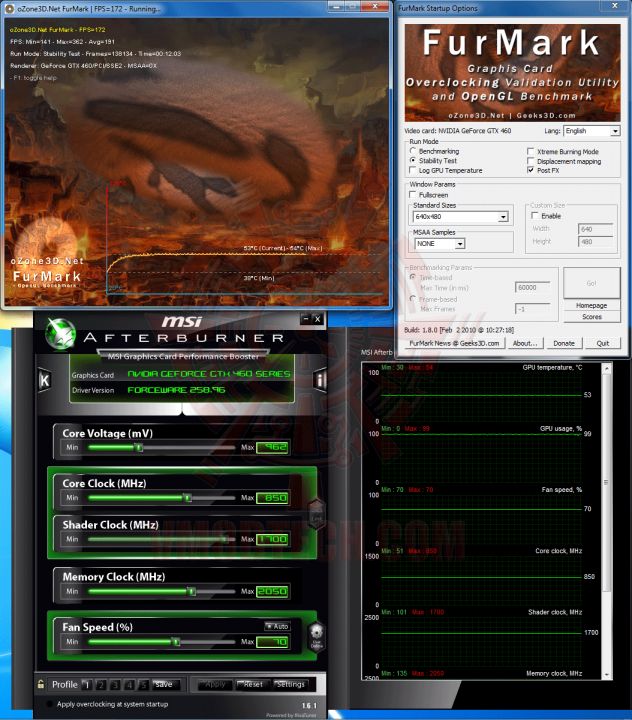Click the Max Frames field
632x720 pixels.
pos(532,309)
